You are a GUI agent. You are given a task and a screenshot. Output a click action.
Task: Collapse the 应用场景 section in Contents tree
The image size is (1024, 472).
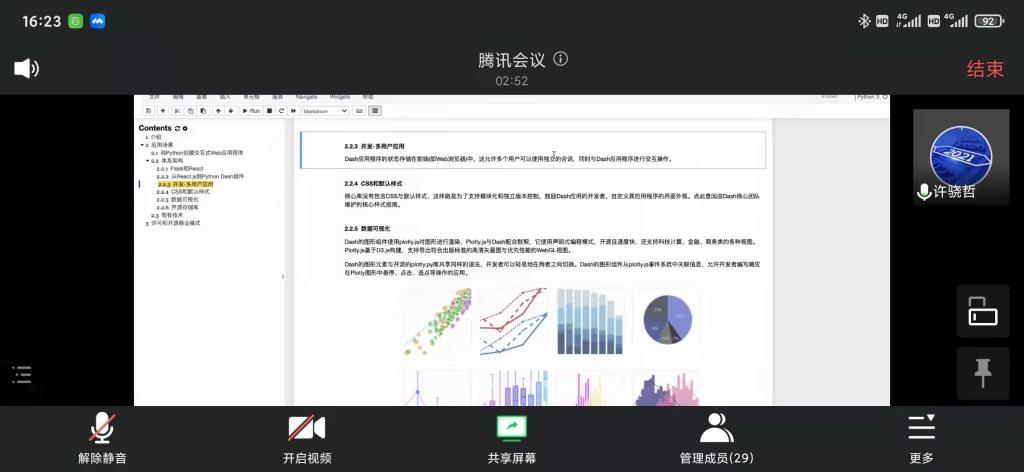(x=143, y=145)
